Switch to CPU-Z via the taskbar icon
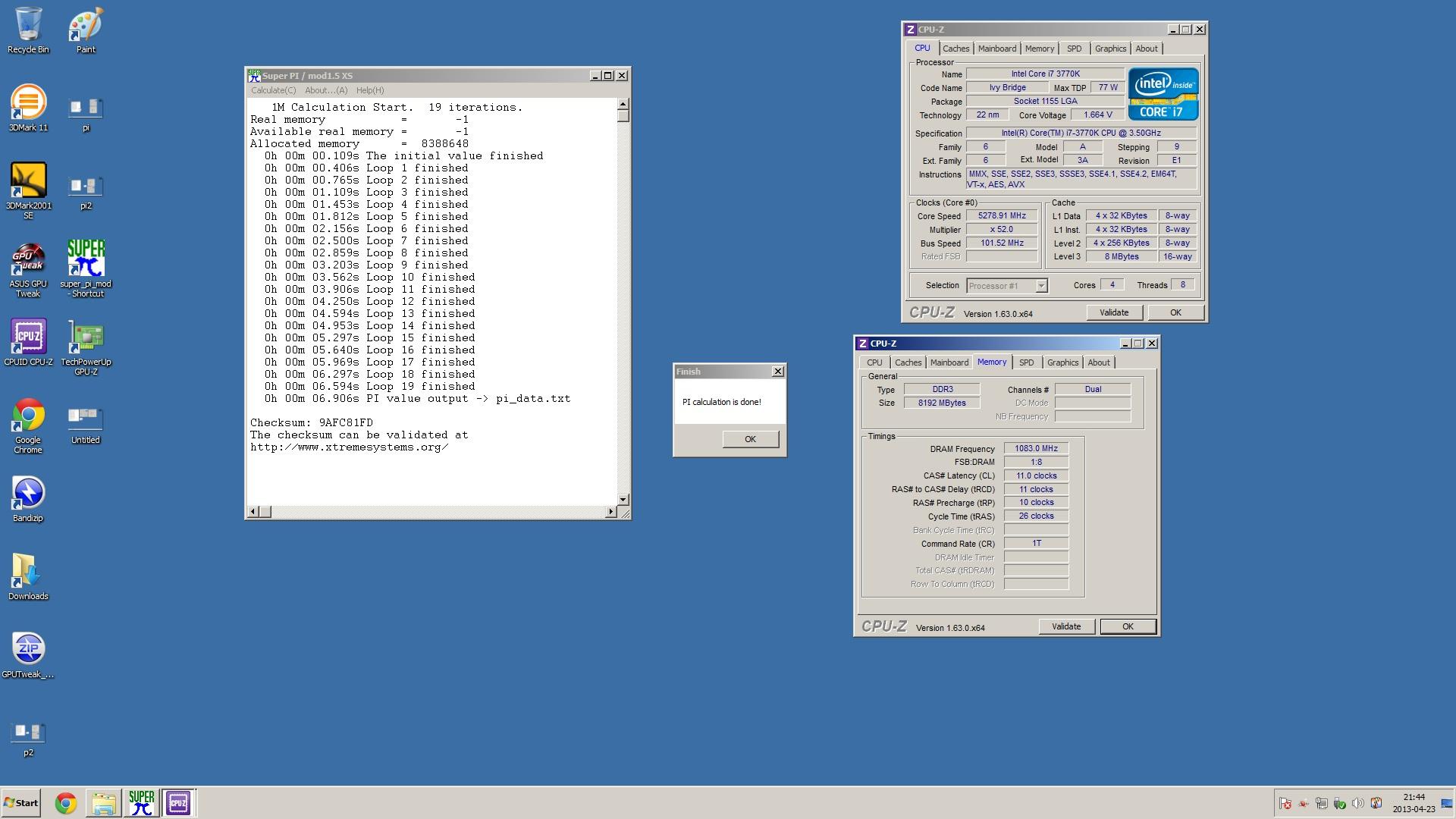The width and height of the screenshot is (1456, 819). 178,802
